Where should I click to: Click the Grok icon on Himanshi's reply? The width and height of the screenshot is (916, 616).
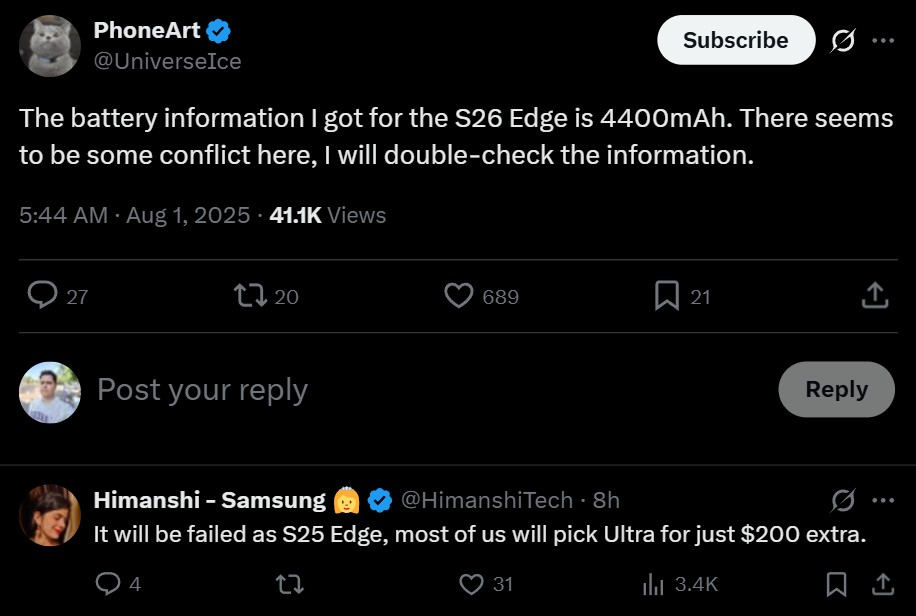point(843,500)
